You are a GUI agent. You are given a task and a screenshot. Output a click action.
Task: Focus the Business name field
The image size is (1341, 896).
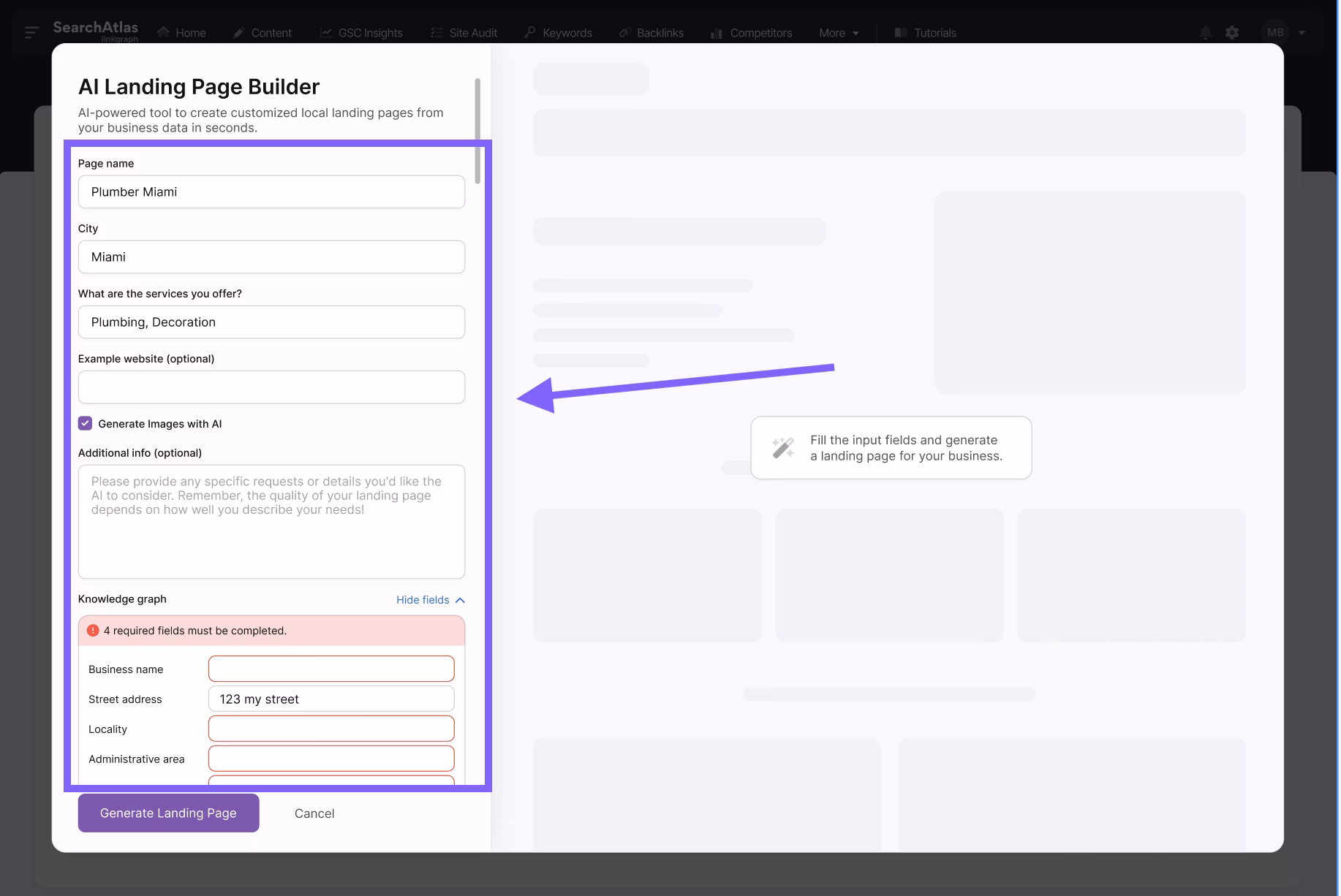[331, 669]
